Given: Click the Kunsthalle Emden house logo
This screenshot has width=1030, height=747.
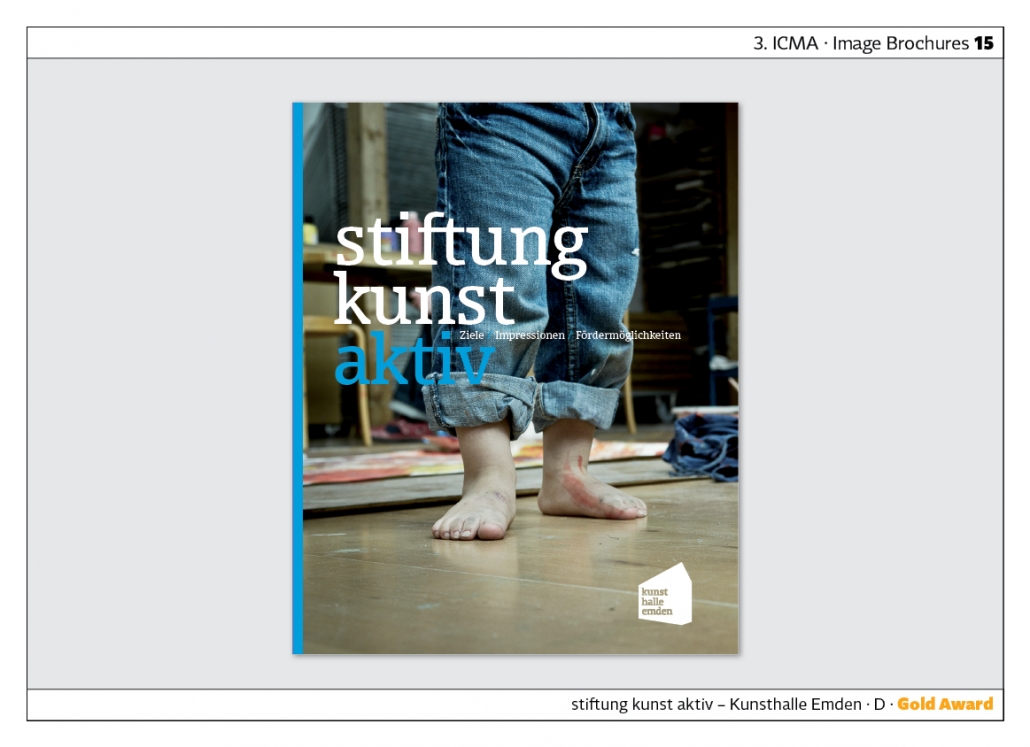Looking at the screenshot, I should point(665,594).
